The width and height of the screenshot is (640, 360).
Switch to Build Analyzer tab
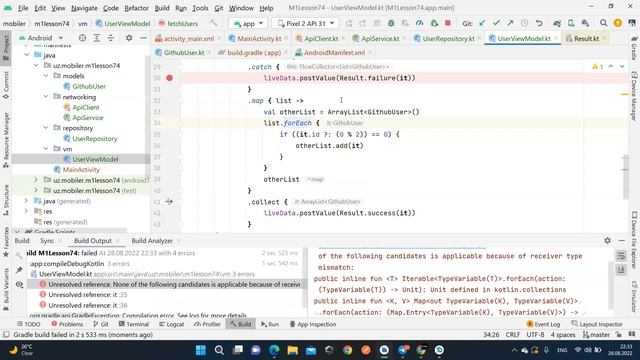click(152, 241)
